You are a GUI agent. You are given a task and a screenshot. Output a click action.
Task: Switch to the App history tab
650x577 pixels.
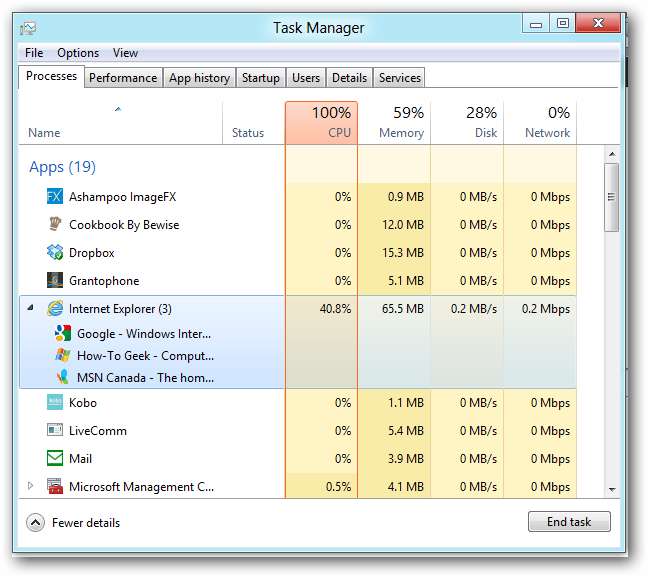coord(199,78)
